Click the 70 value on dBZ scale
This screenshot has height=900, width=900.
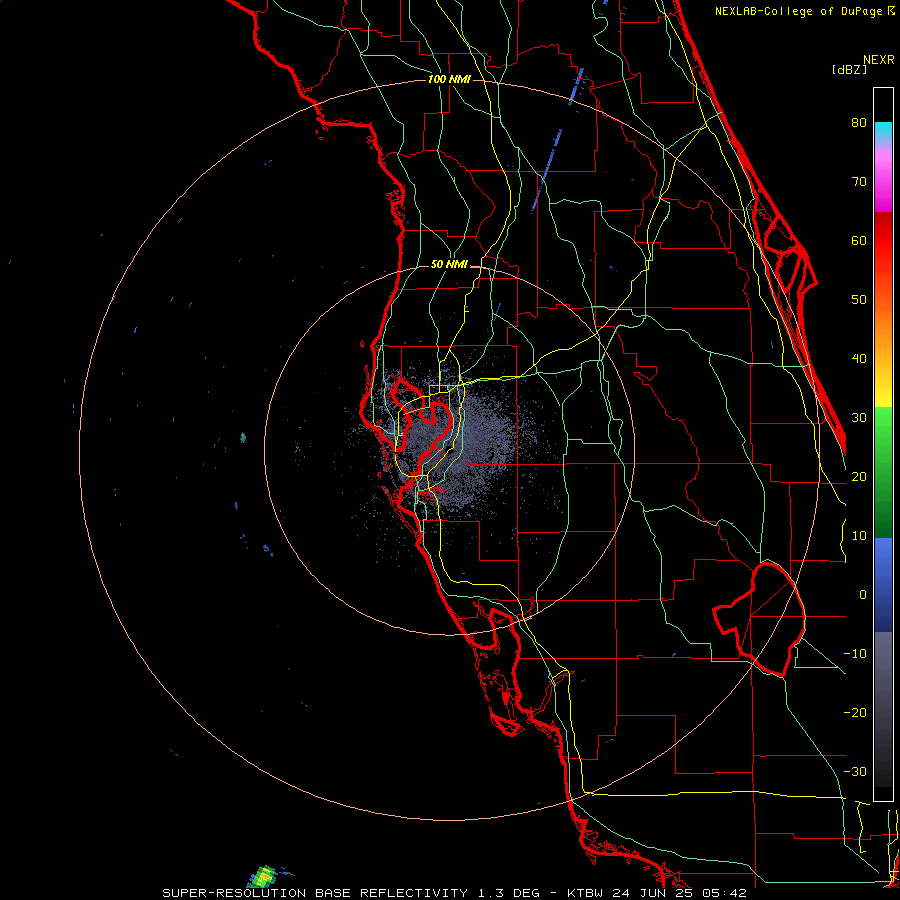859,181
